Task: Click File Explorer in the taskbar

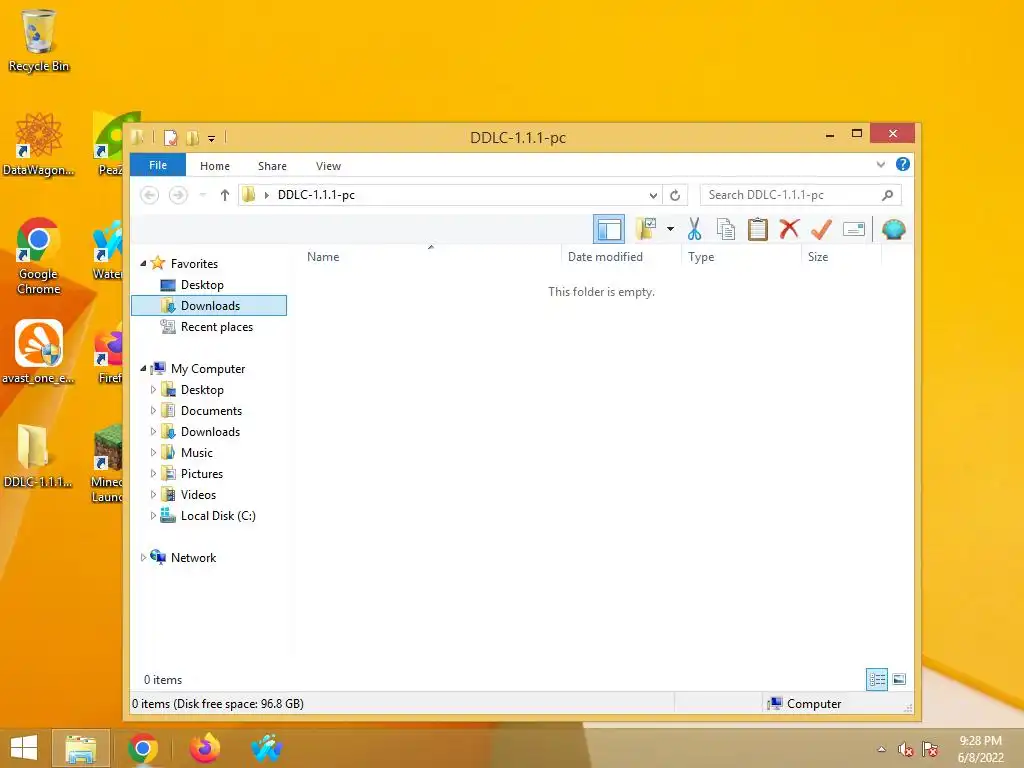Action: click(x=80, y=748)
